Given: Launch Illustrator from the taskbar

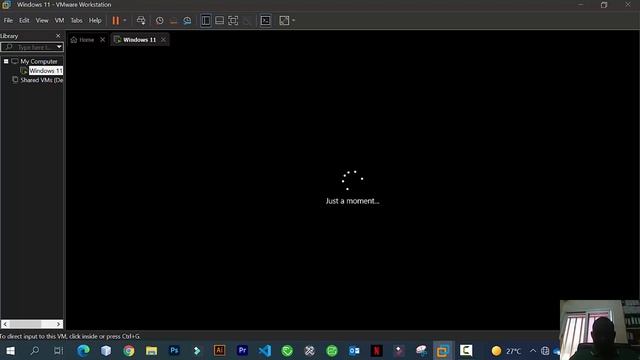Looking at the screenshot, I should (x=220, y=350).
